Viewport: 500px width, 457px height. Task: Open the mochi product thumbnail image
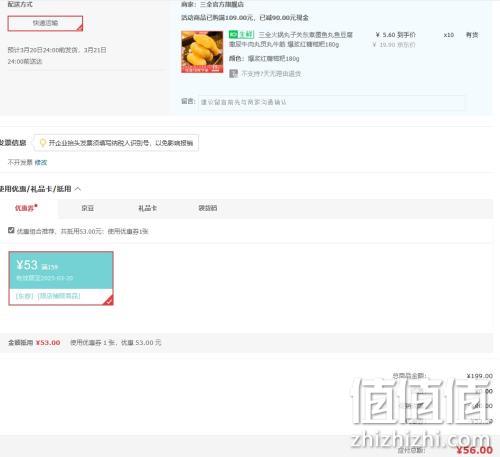(202, 52)
